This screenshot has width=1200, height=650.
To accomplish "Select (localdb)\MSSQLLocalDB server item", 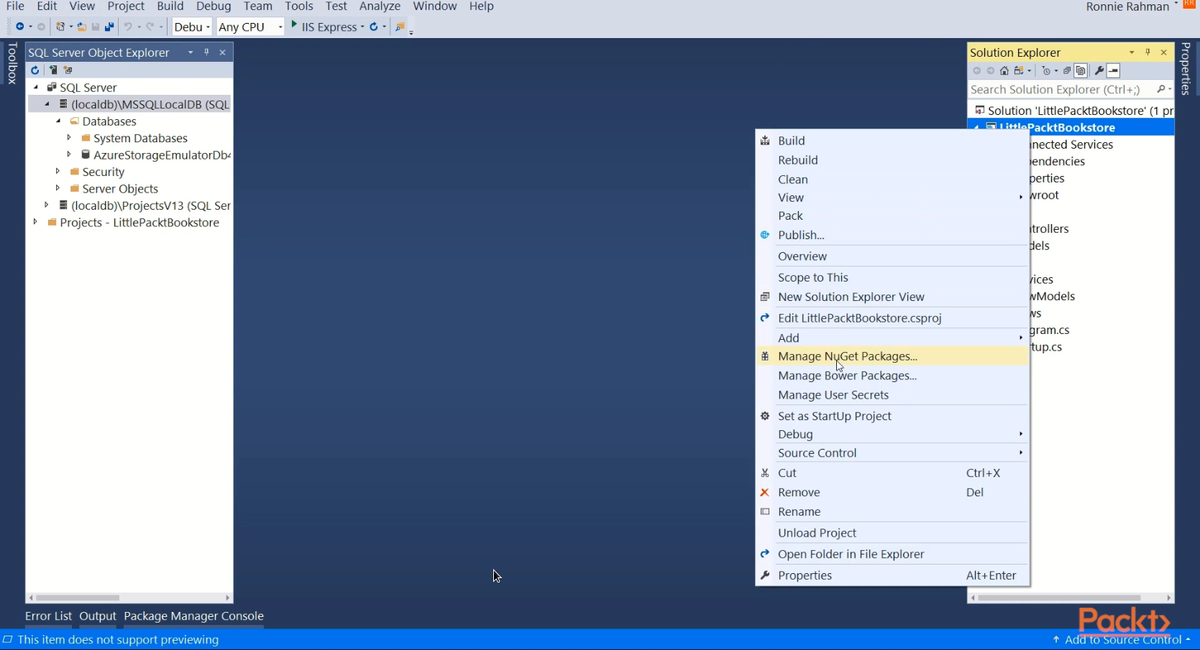I will click(x=149, y=104).
